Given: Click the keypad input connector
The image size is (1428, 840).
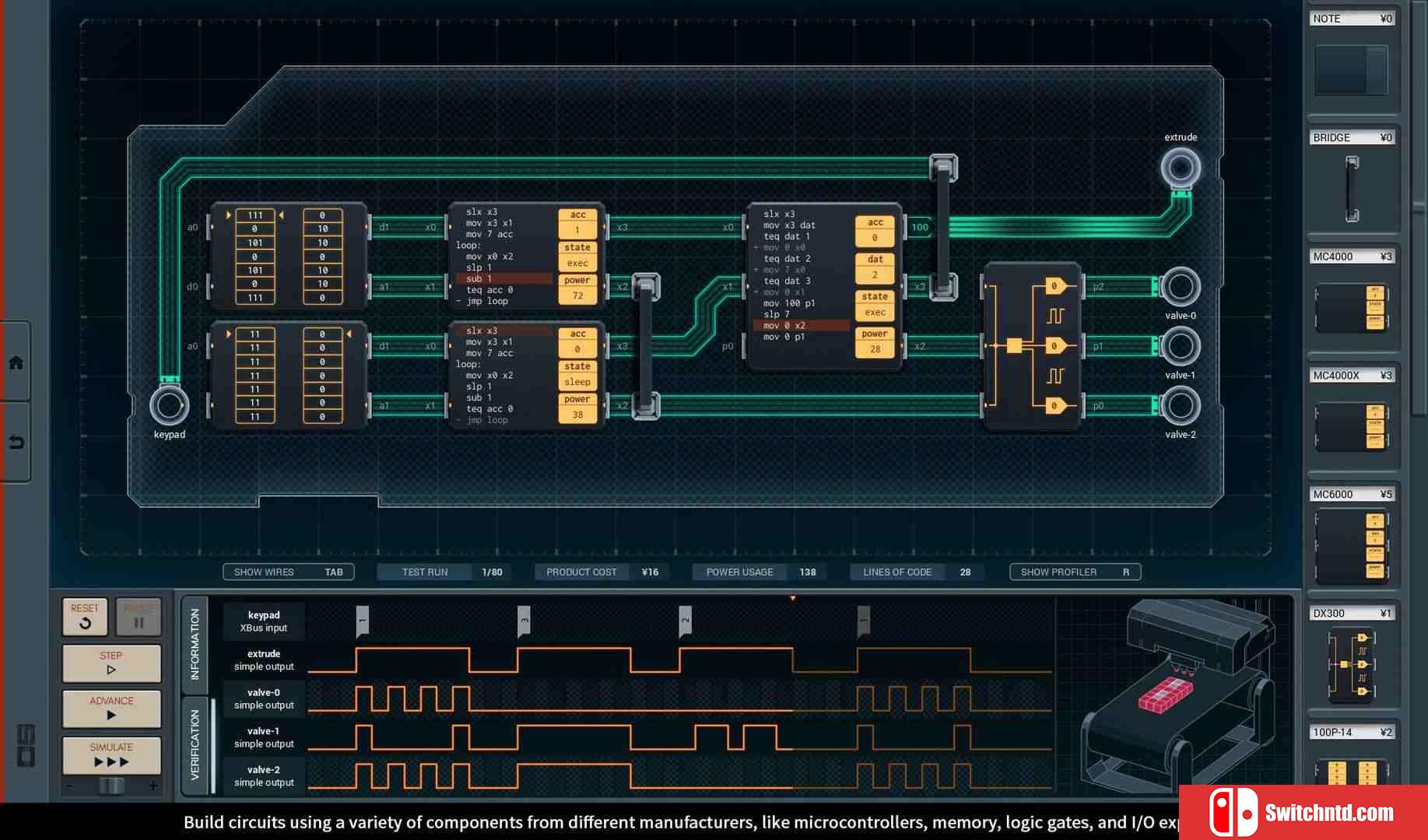Looking at the screenshot, I should tap(169, 405).
